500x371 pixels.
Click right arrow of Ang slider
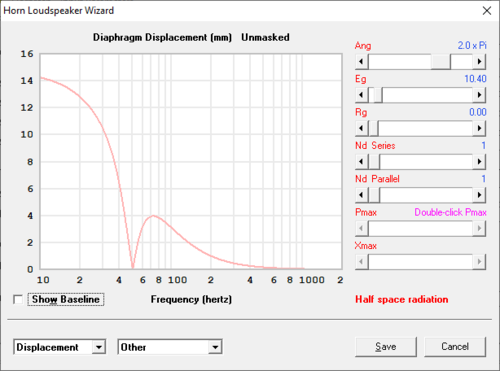pos(479,62)
